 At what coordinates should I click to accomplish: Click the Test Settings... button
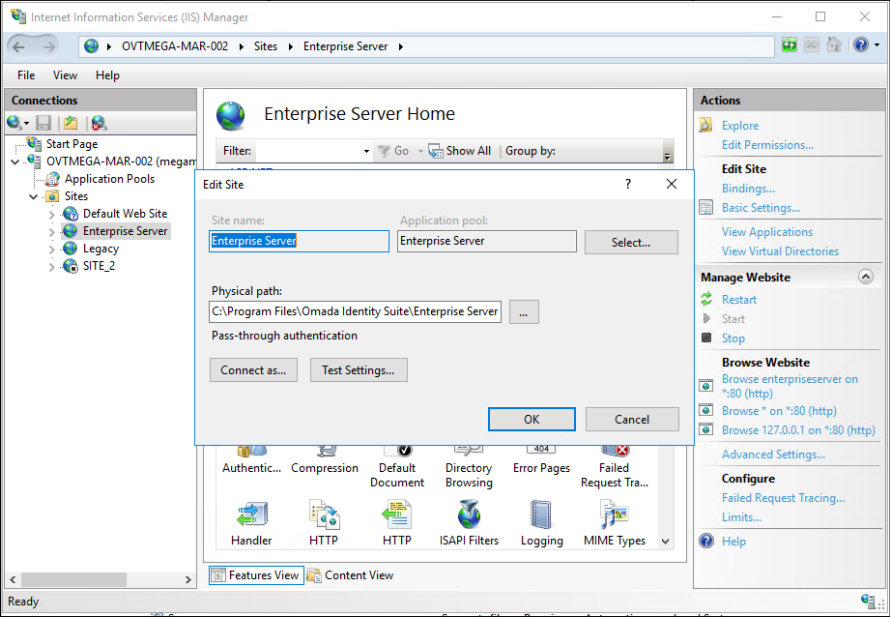coord(358,370)
